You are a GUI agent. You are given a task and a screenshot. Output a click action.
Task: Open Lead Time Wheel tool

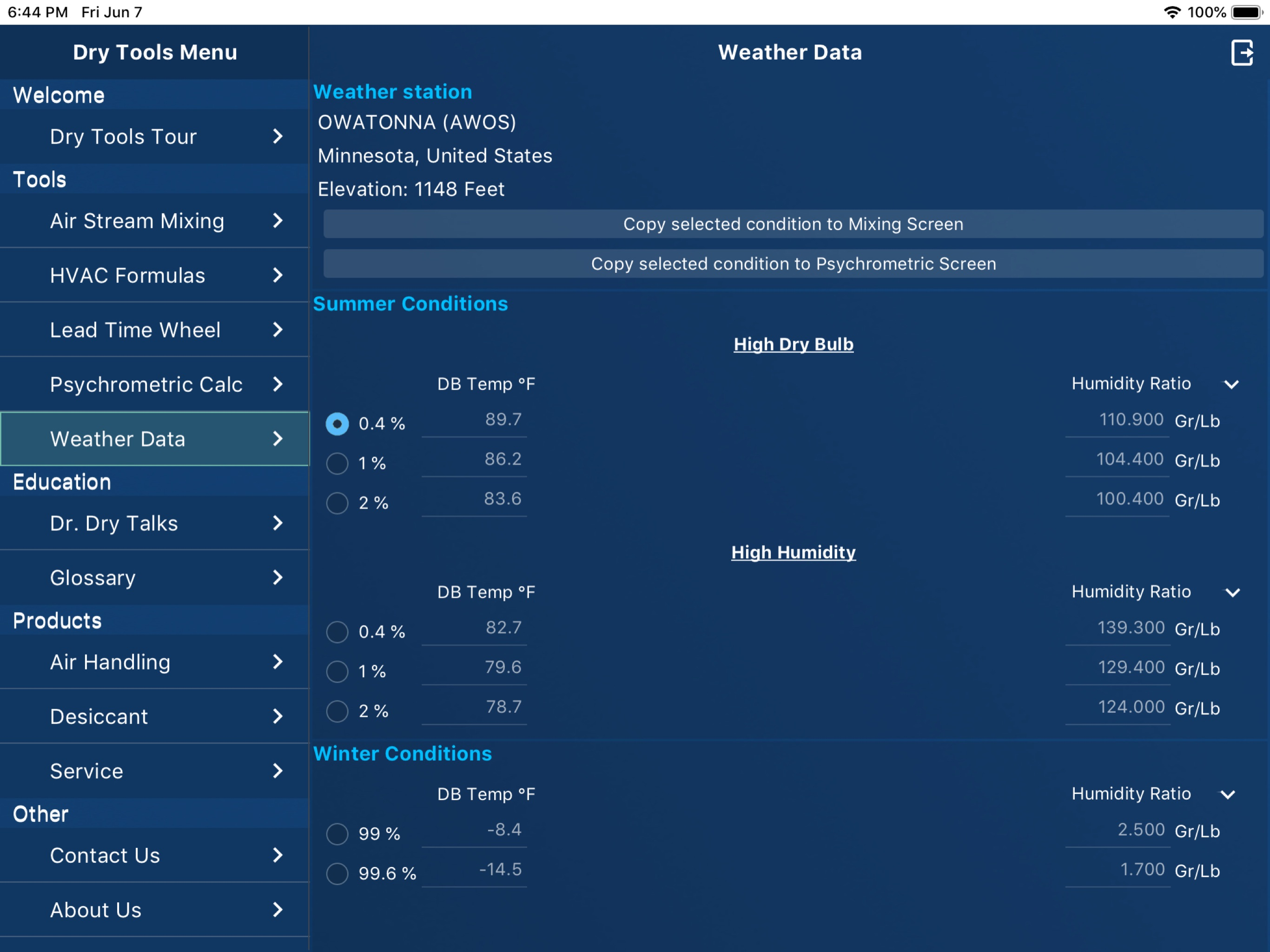coord(154,330)
